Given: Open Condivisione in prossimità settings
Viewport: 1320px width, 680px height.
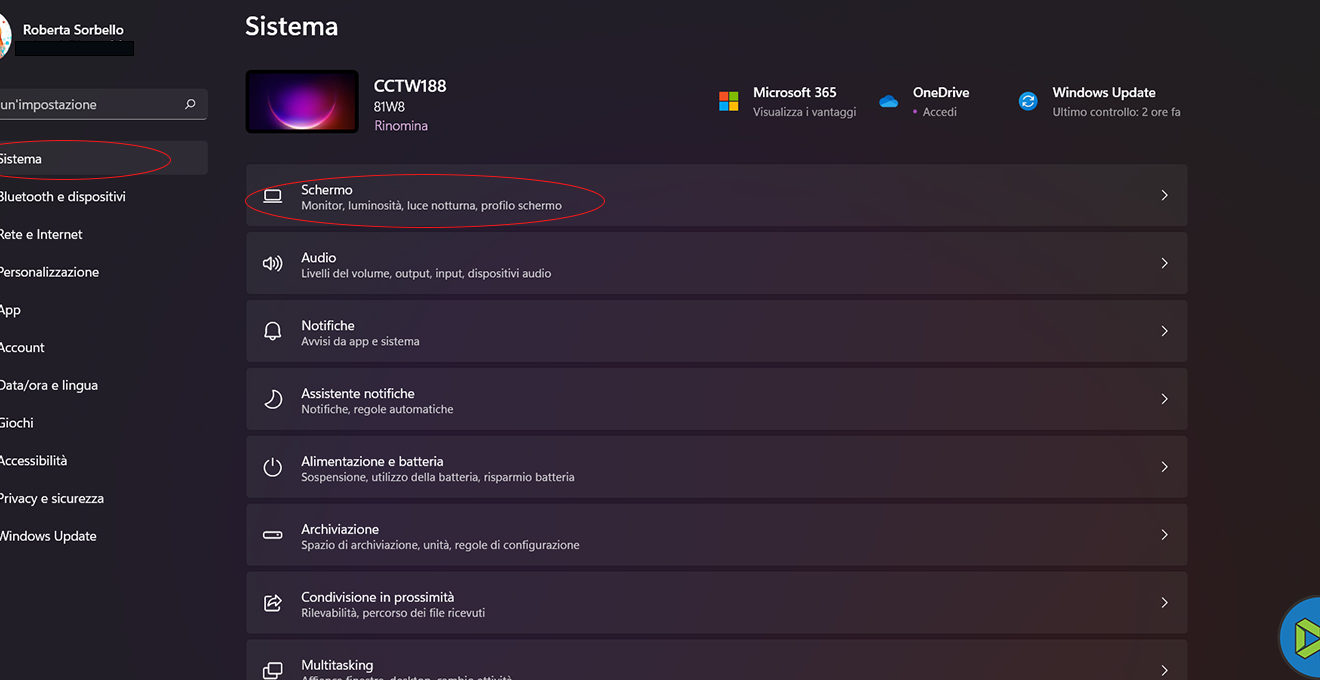Looking at the screenshot, I should [x=716, y=603].
